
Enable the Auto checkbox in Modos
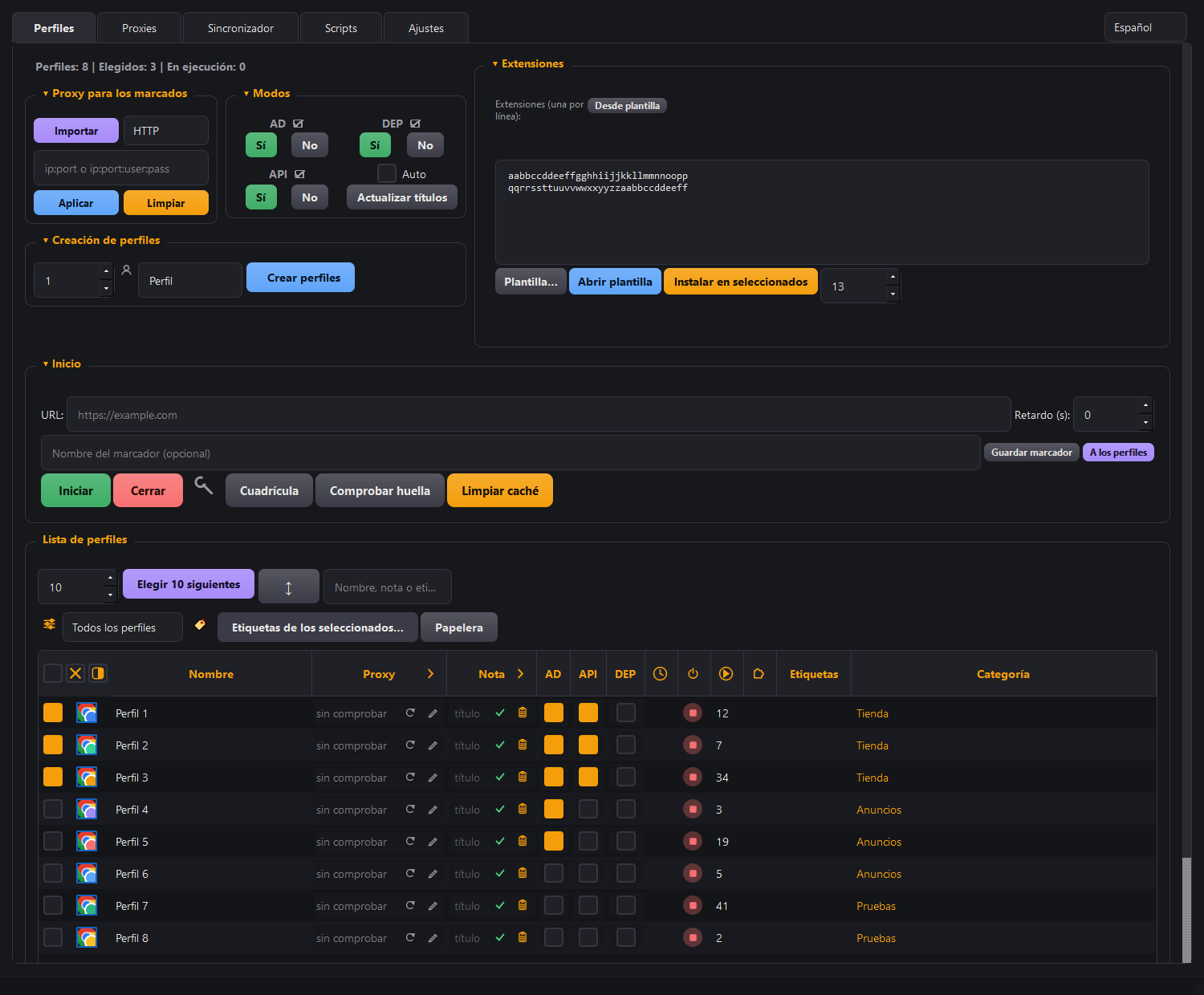point(387,173)
